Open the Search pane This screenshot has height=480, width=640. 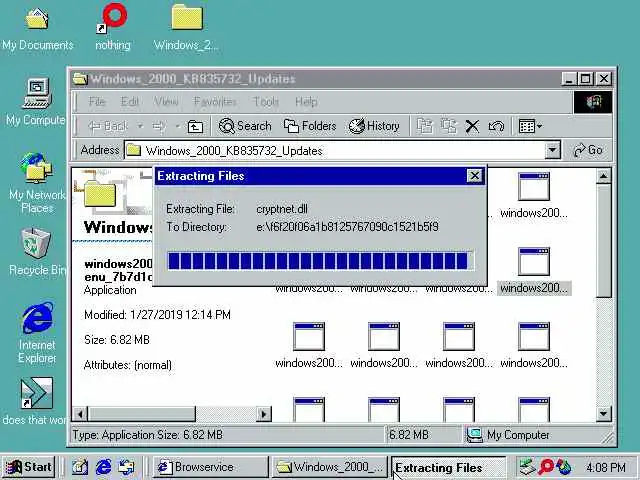tap(245, 126)
